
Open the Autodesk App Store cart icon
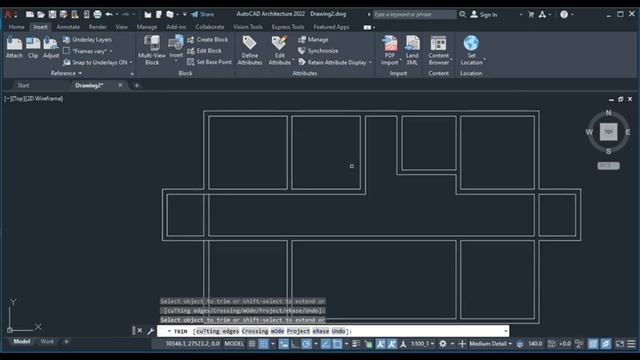tap(531, 14)
